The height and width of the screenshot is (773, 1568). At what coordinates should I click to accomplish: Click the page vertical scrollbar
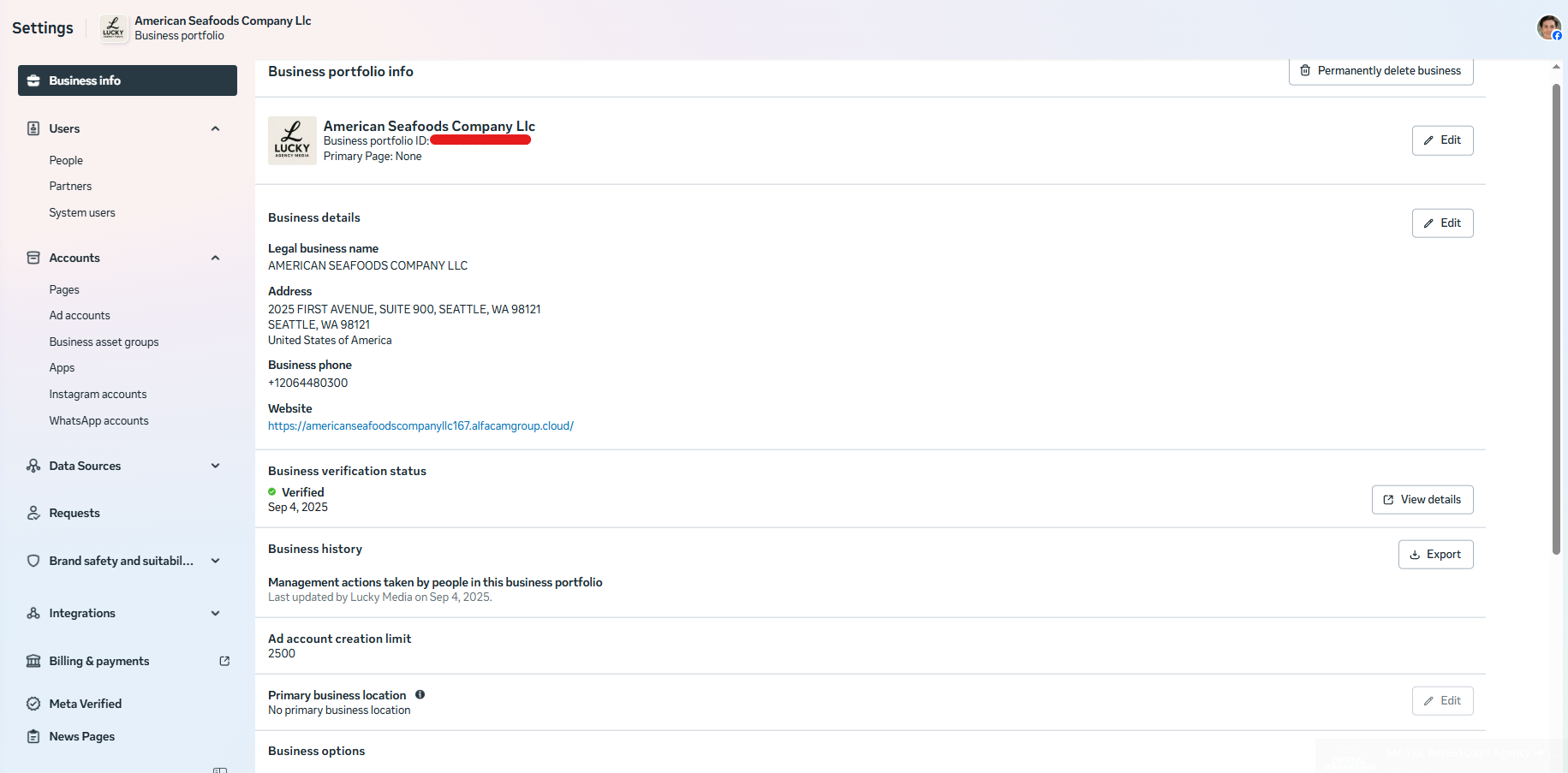click(x=1556, y=318)
